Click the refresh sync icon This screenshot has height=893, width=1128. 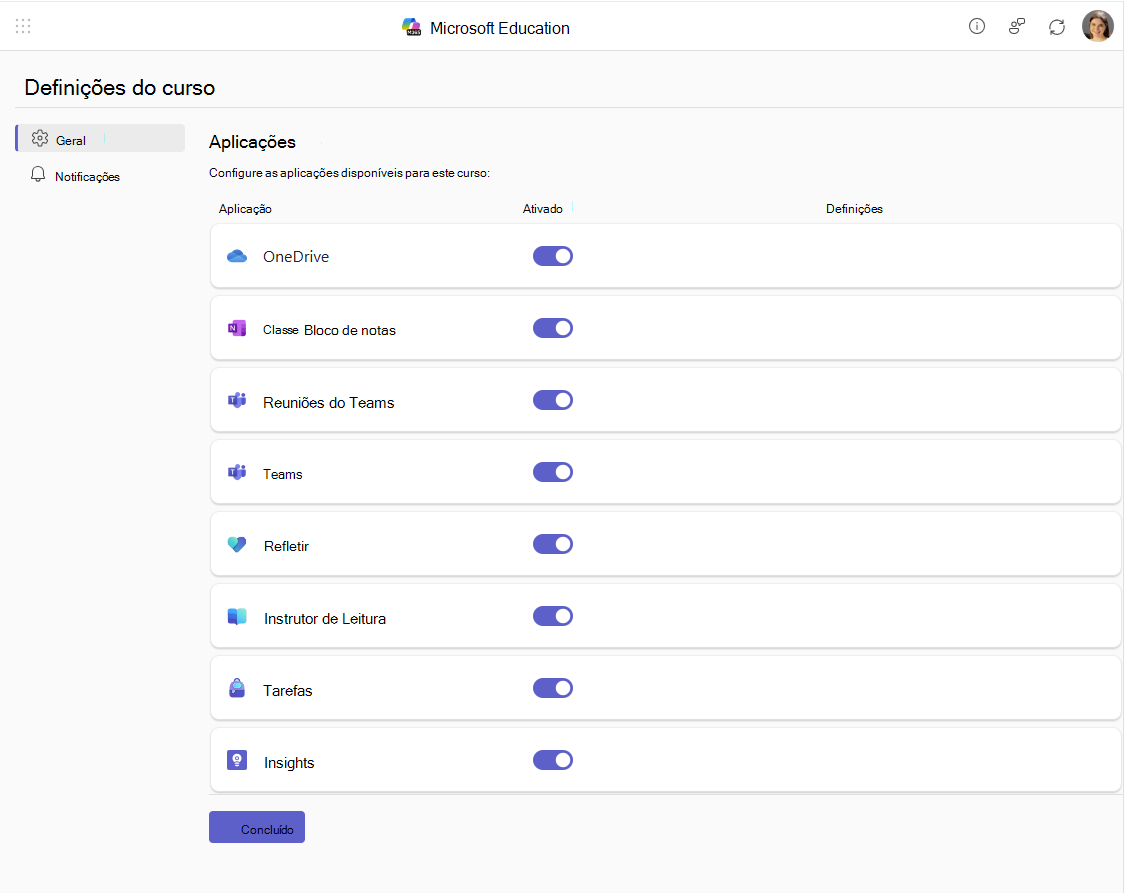(x=1056, y=27)
